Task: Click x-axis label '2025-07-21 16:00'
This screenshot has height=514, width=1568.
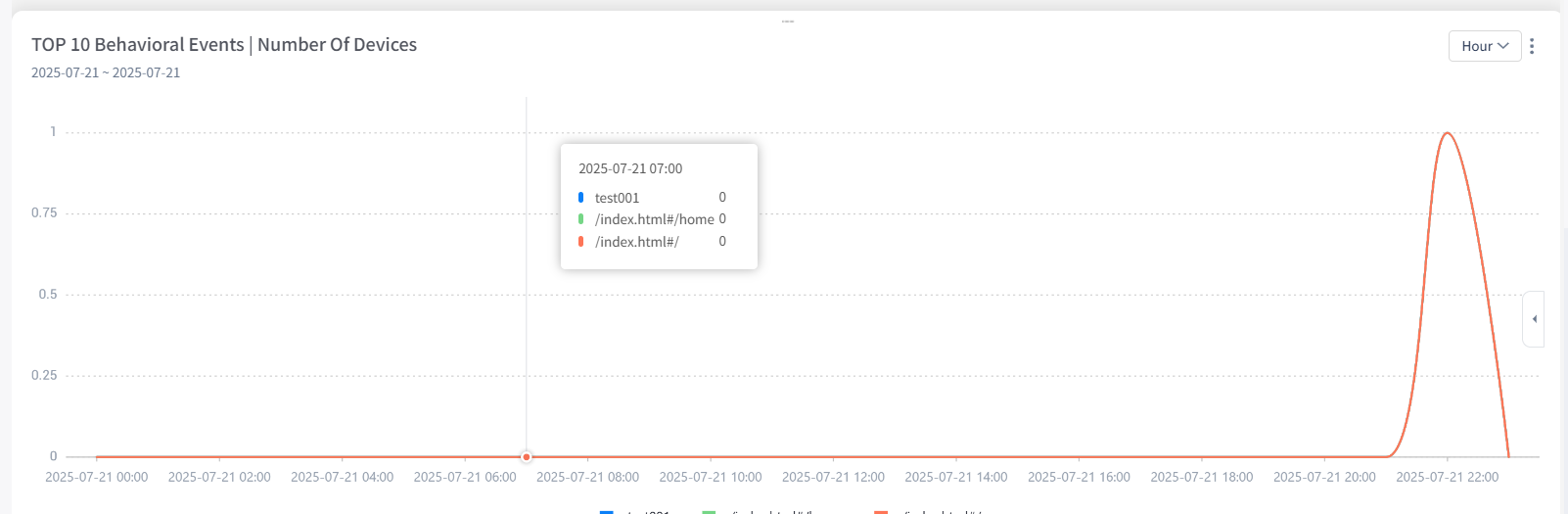Action: pyautogui.click(x=1080, y=477)
